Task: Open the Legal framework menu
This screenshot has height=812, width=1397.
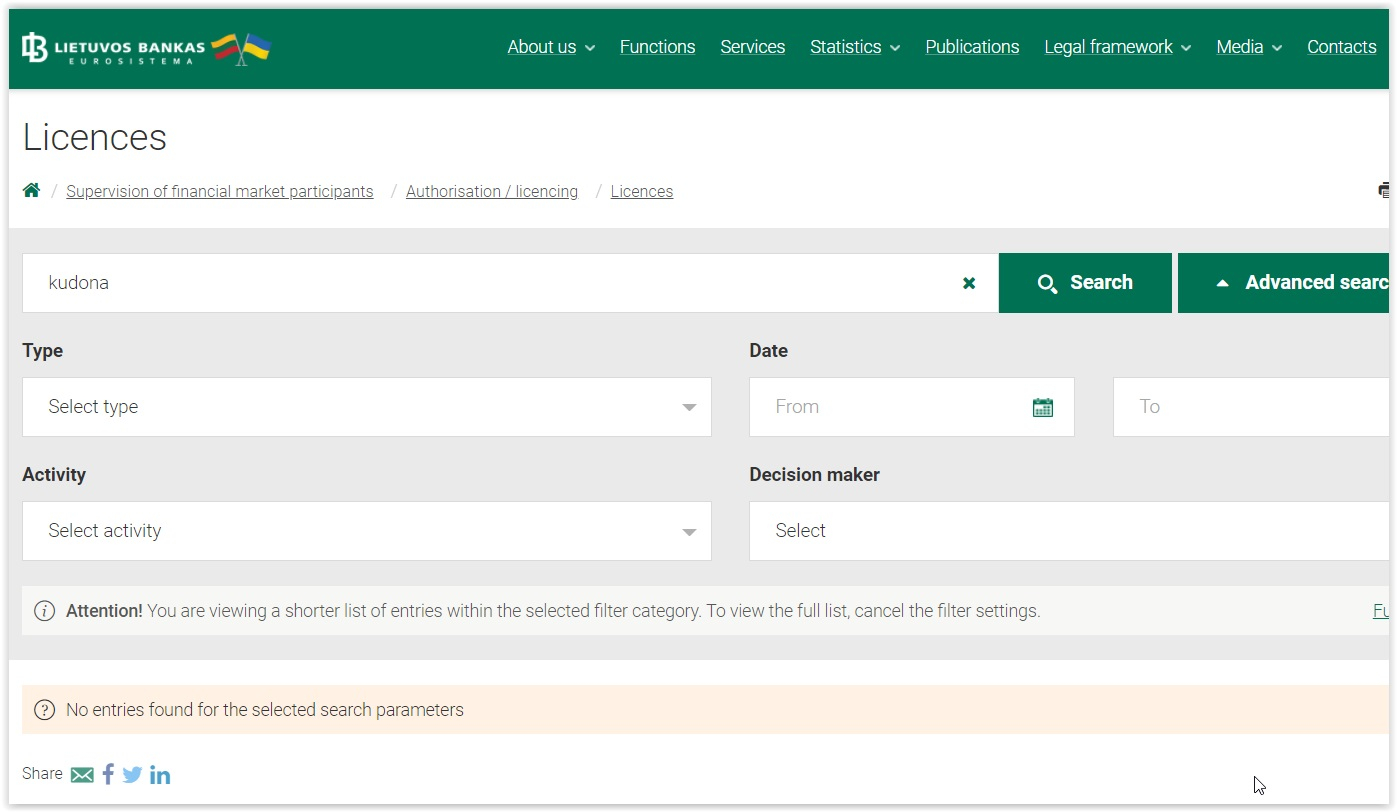Action: click(1117, 47)
